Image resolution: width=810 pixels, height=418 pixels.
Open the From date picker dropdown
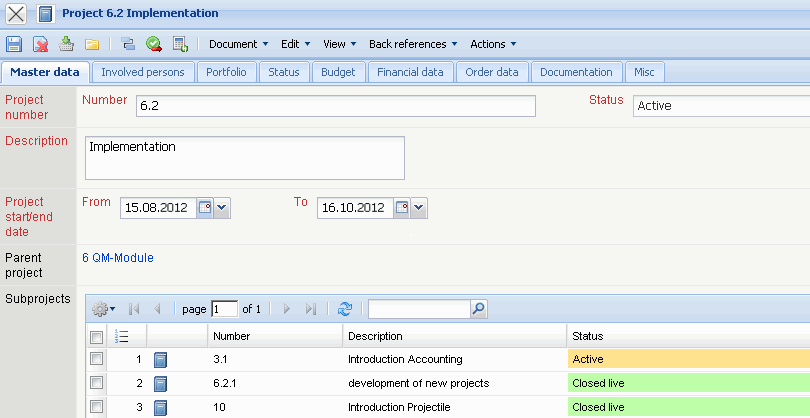[222, 208]
